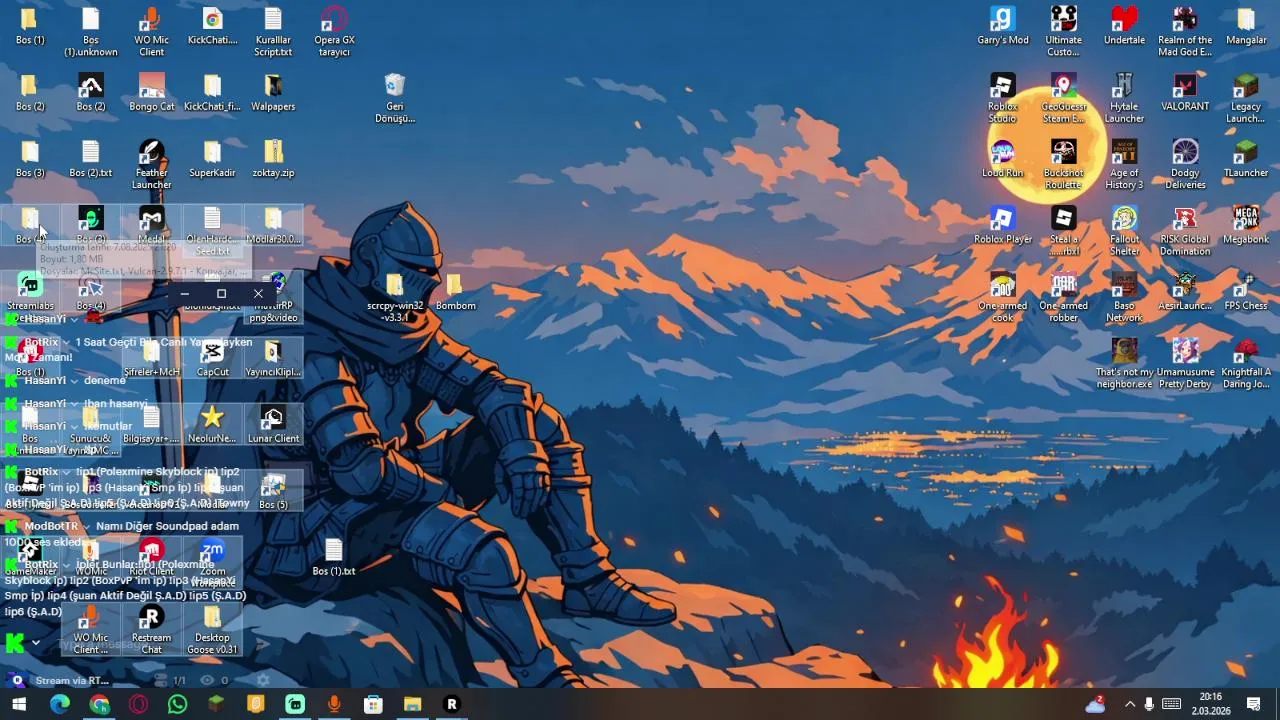
Task: Select the Bongo Cat desktop icon
Action: coord(151,93)
